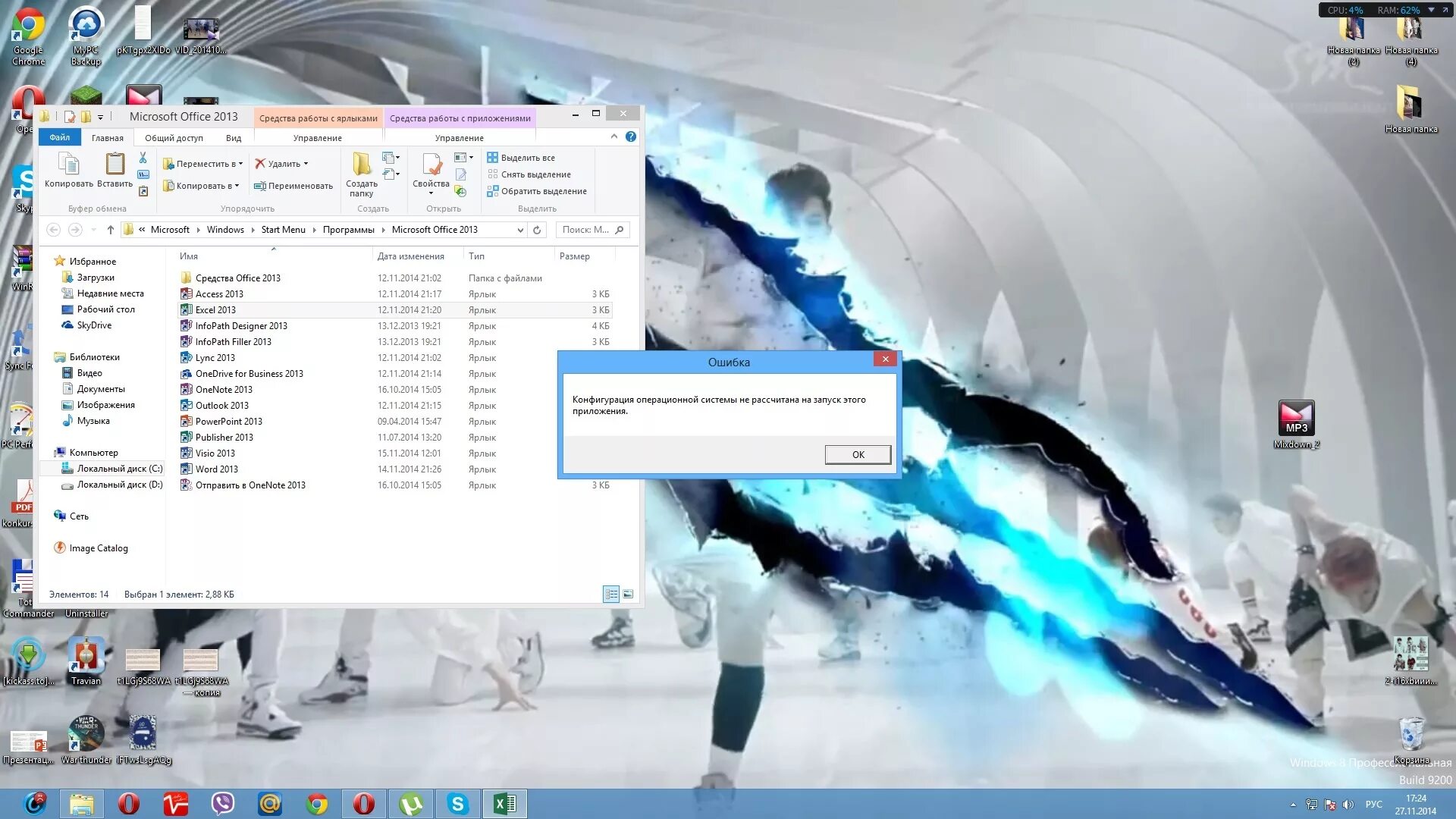Click the History icon in Открыть group
This screenshot has height=819, width=1456.
click(460, 191)
